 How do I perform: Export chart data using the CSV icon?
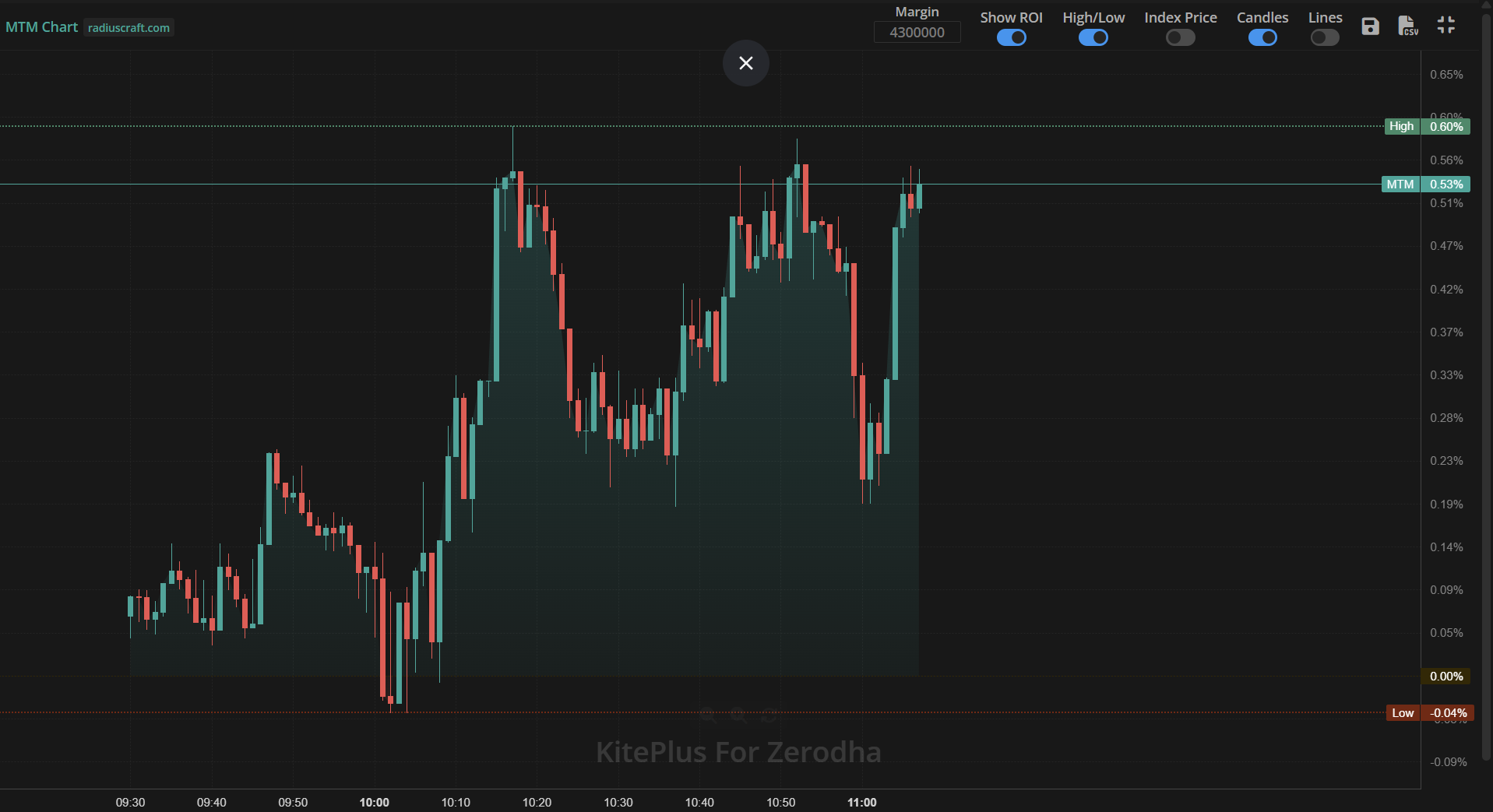[1407, 26]
